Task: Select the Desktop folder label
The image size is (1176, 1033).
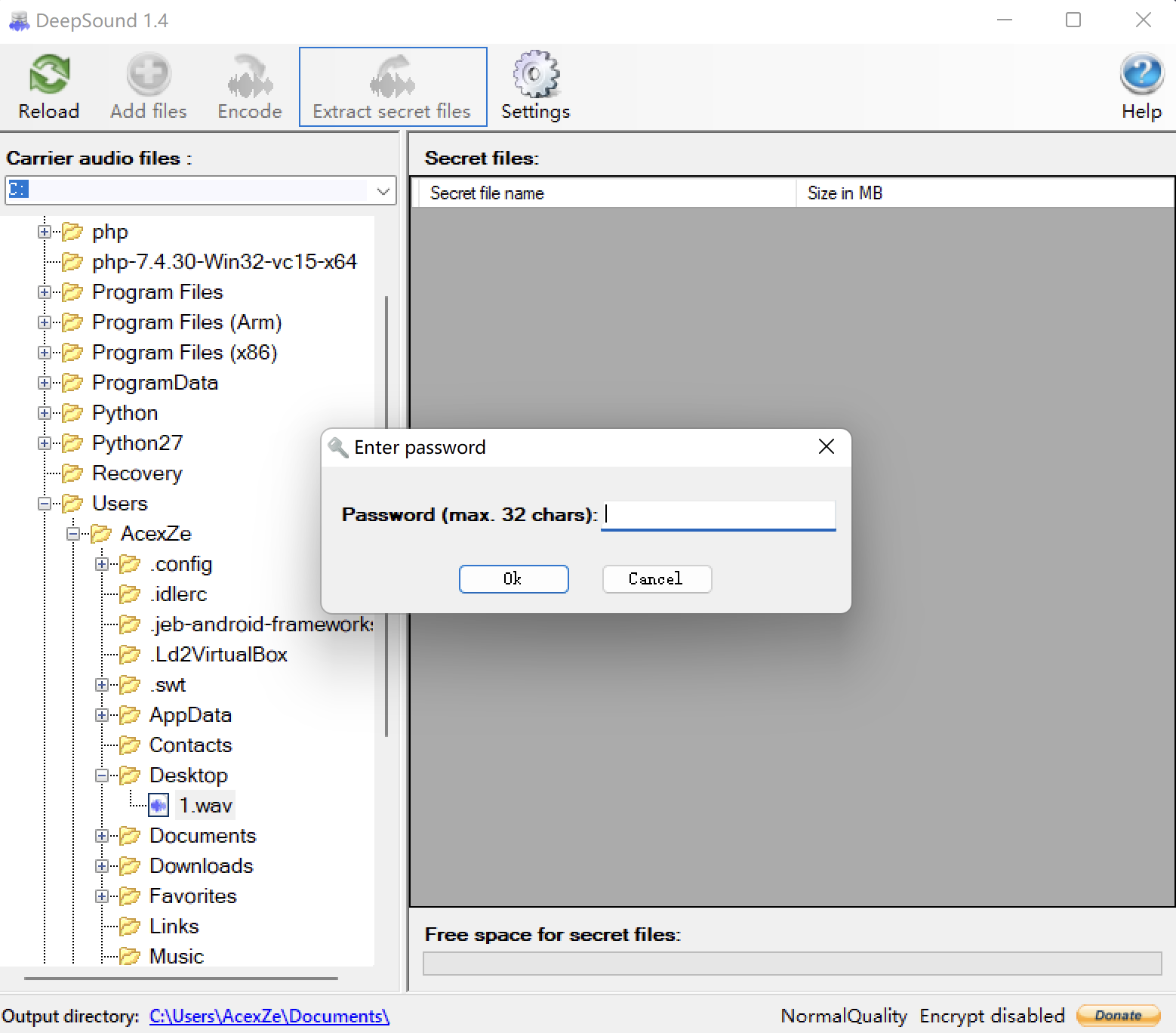Action: pos(189,776)
